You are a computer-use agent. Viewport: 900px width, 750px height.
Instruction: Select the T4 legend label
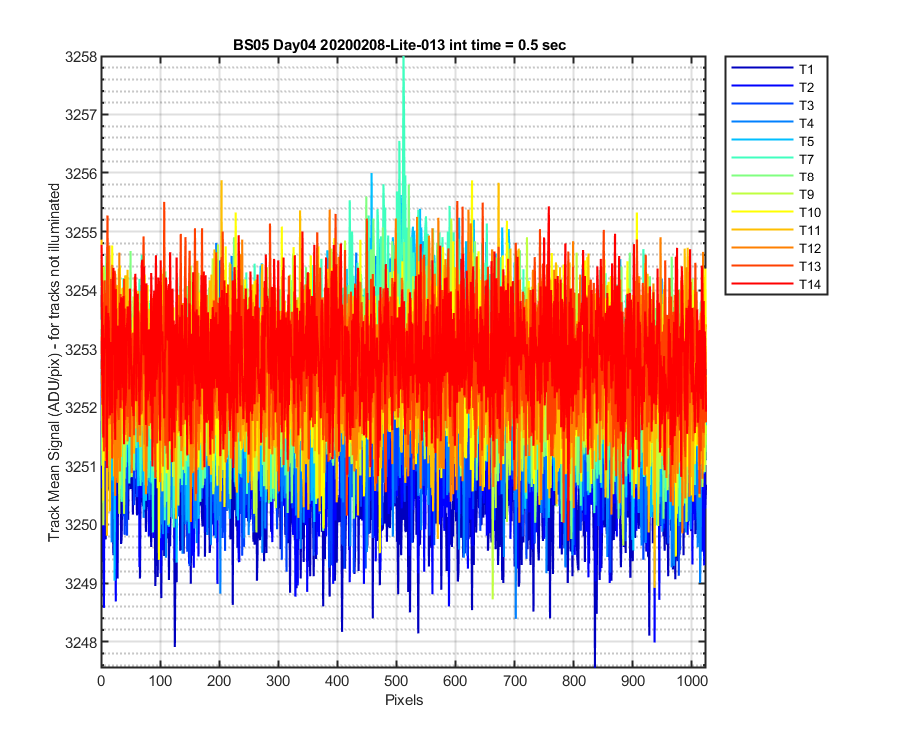[806, 123]
